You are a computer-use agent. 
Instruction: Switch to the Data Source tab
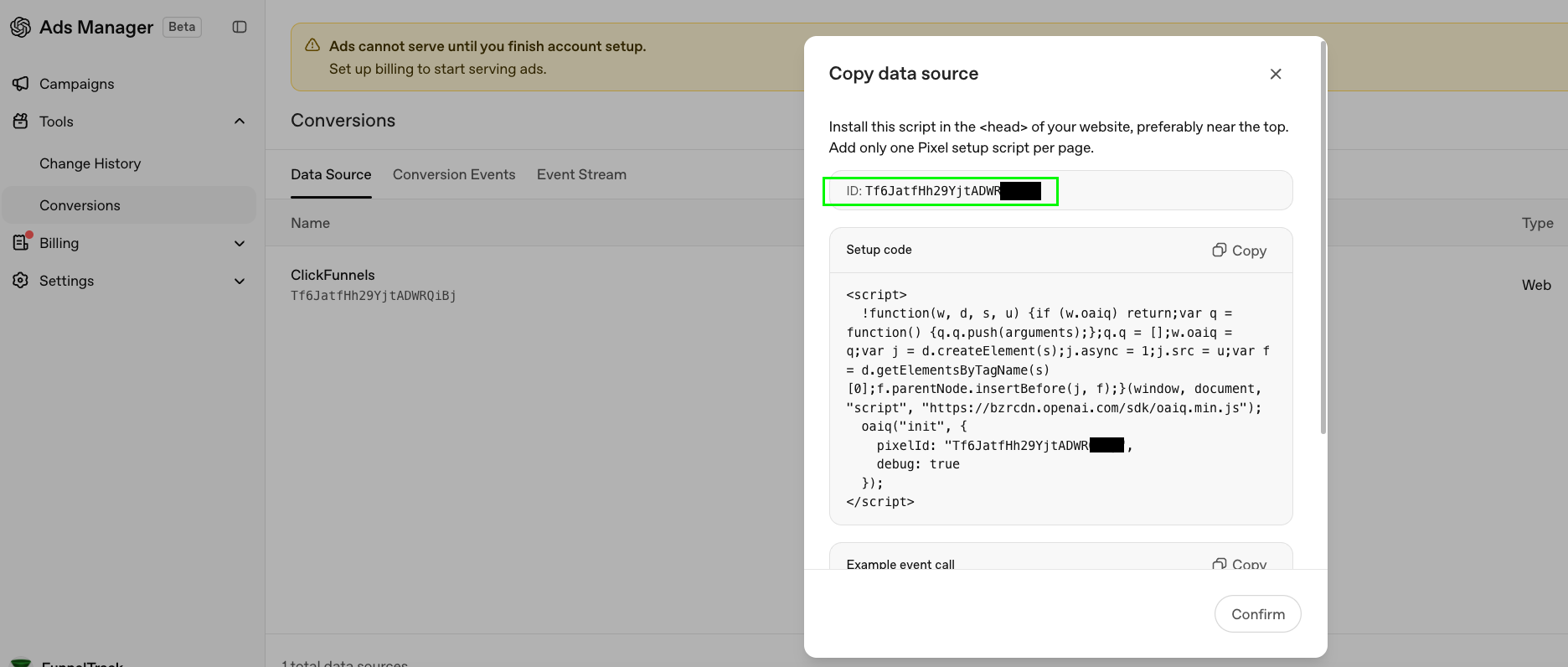click(x=331, y=174)
